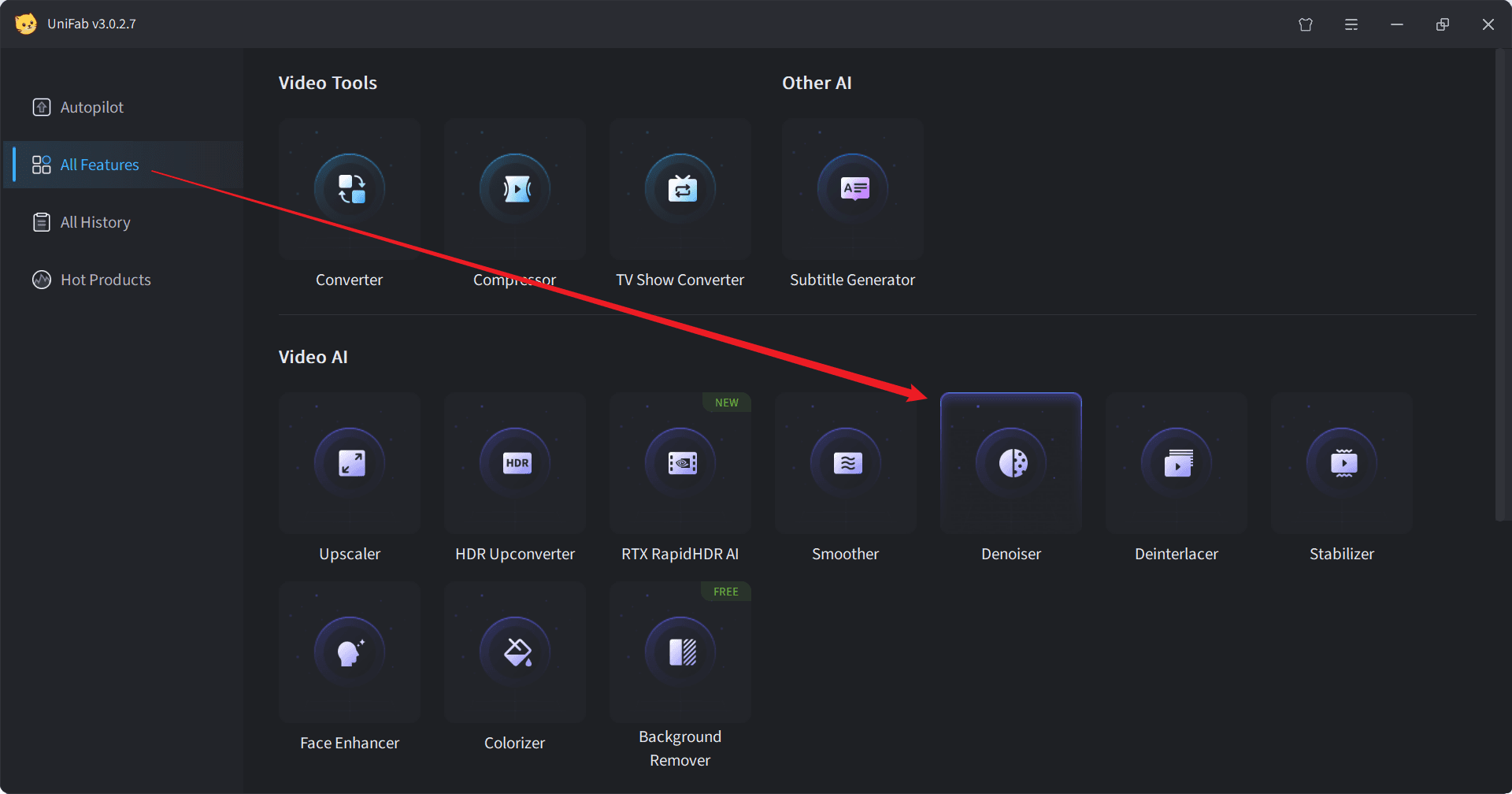Select the Colorizer tool icon

[x=514, y=652]
